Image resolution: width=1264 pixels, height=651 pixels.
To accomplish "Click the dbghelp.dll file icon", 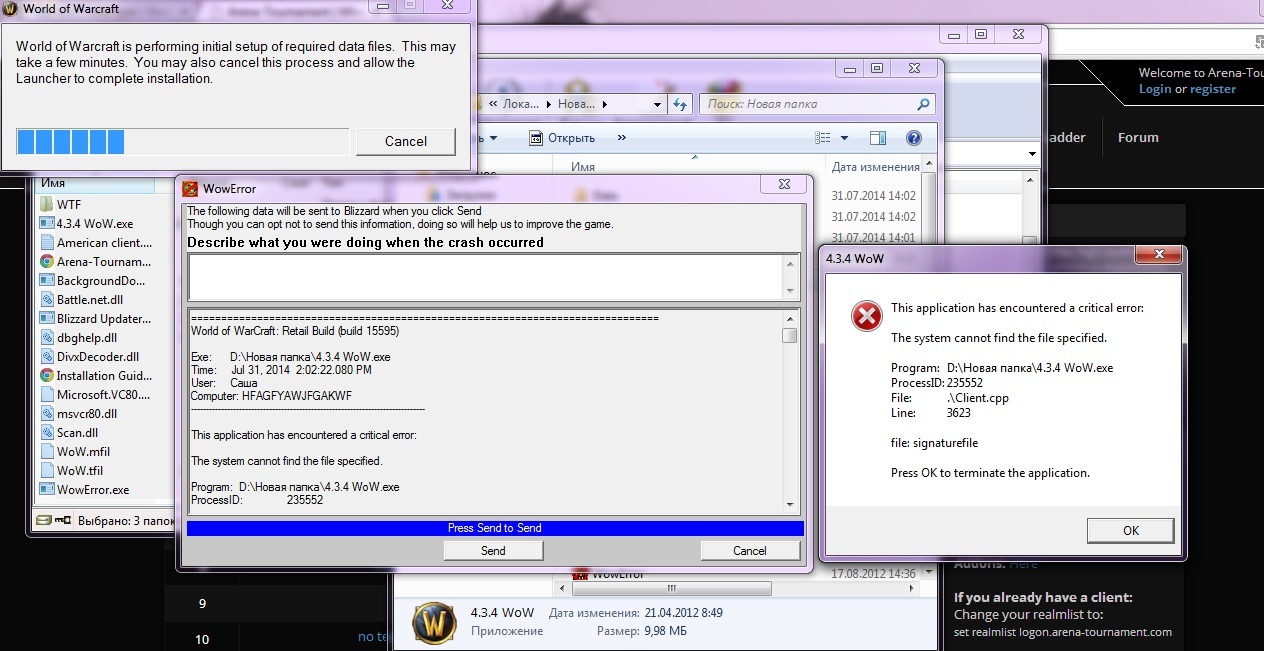I will [47, 338].
